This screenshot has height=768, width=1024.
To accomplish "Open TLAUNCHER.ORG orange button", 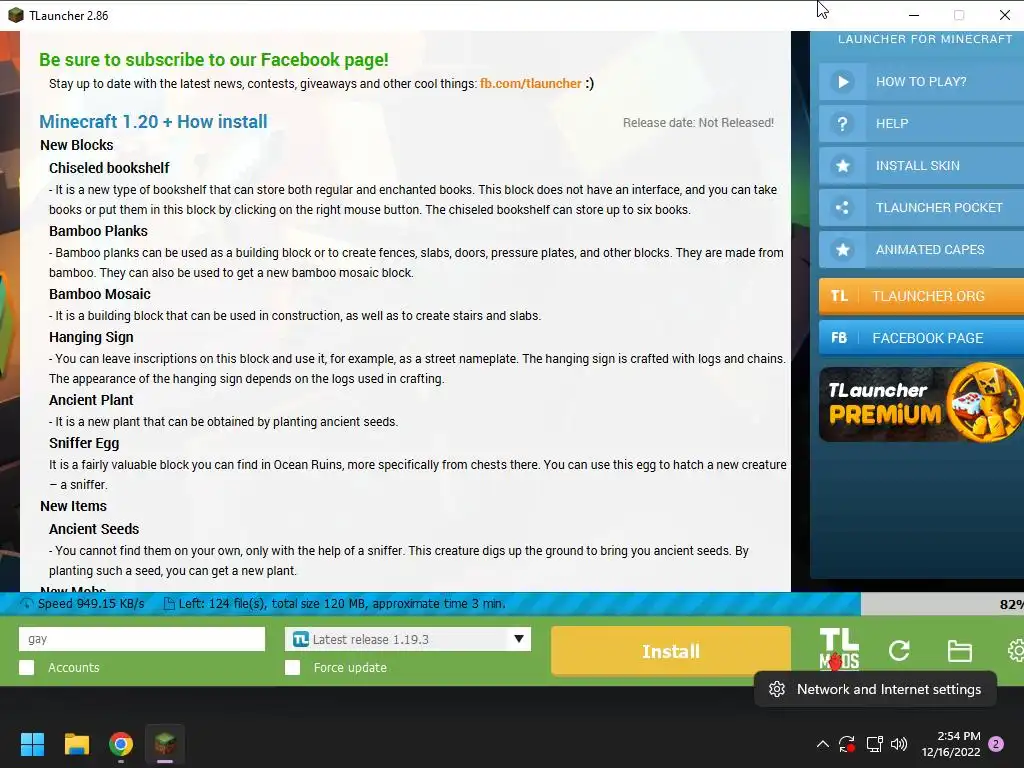I will pos(921,296).
